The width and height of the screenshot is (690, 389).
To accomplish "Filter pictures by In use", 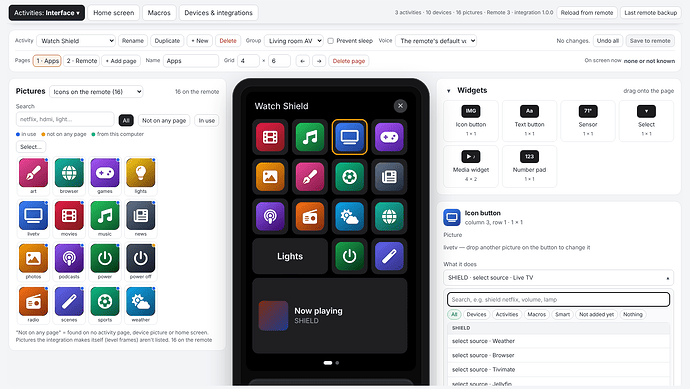I will 206,120.
